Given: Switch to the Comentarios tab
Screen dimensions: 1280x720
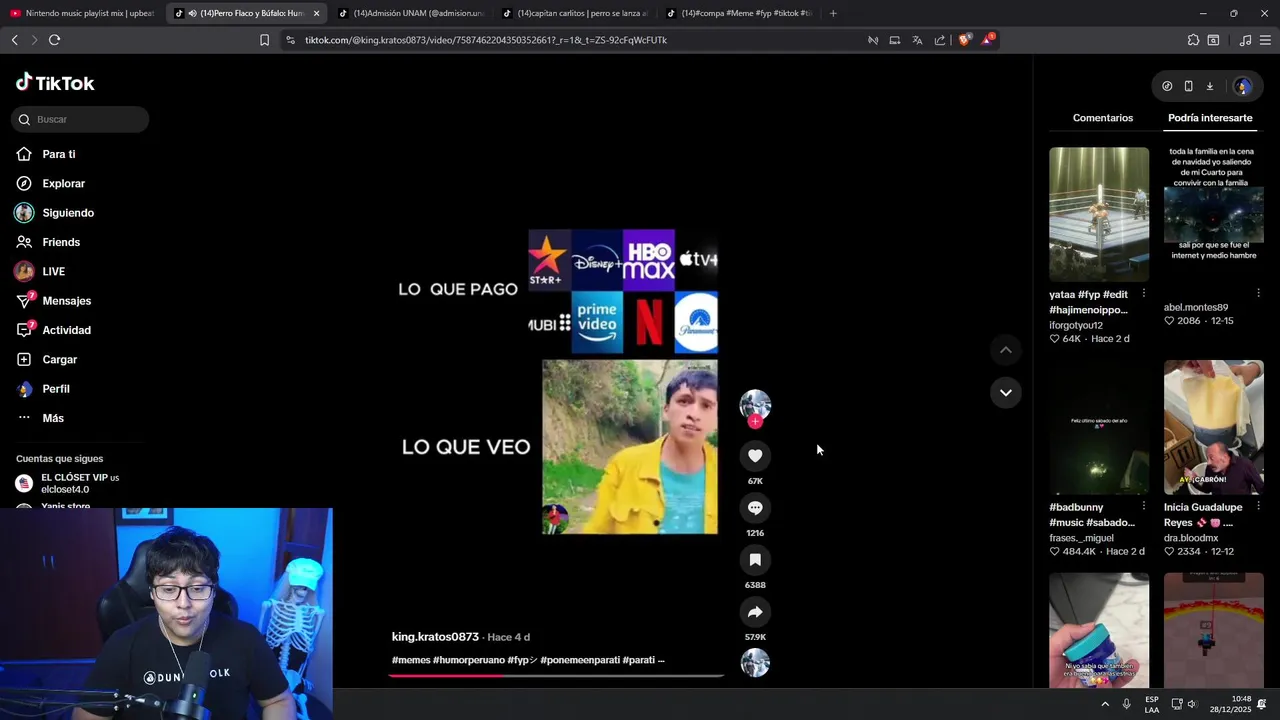Looking at the screenshot, I should coord(1103,118).
